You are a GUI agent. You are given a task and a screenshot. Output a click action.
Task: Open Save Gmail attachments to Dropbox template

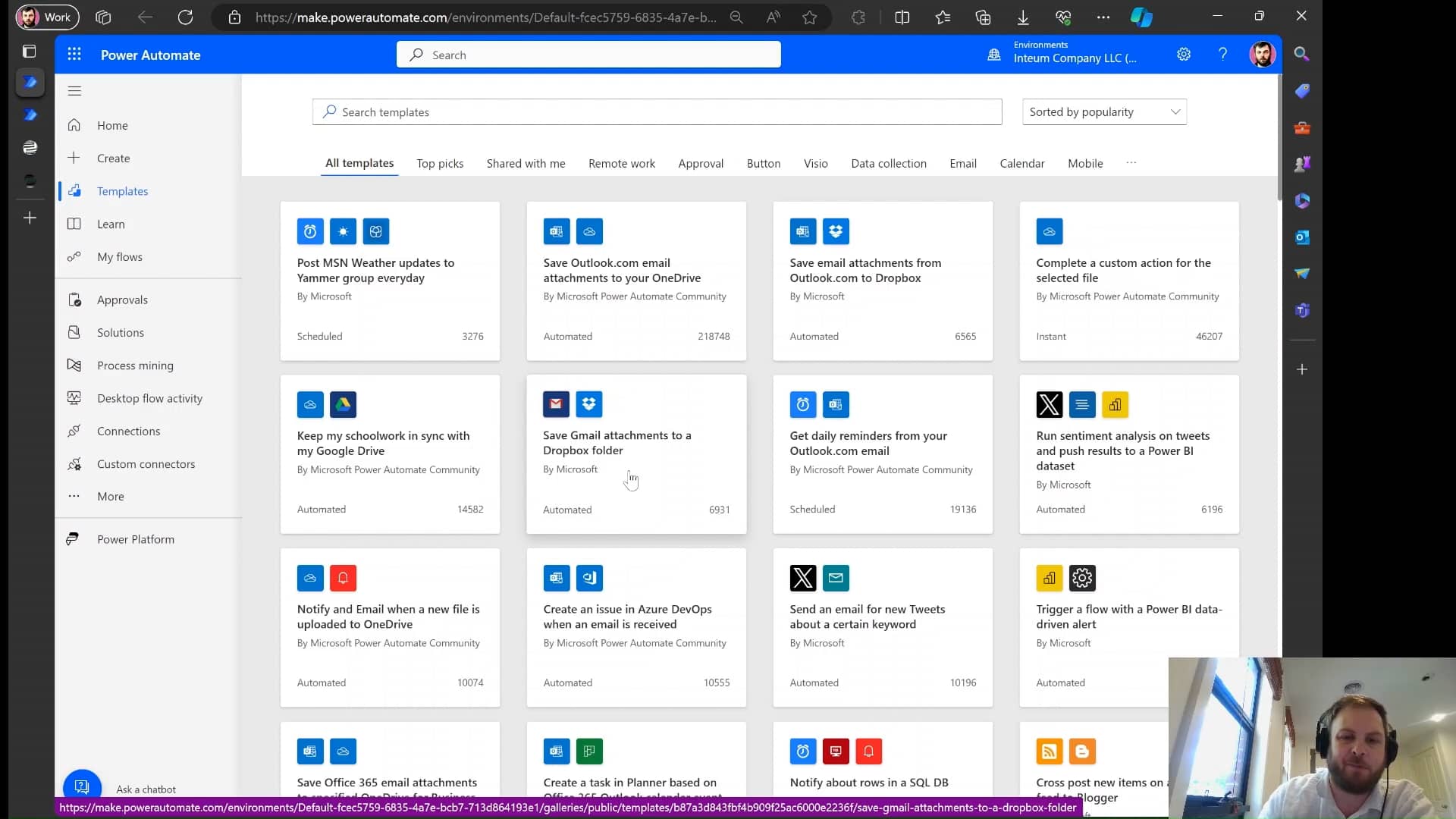coord(617,443)
